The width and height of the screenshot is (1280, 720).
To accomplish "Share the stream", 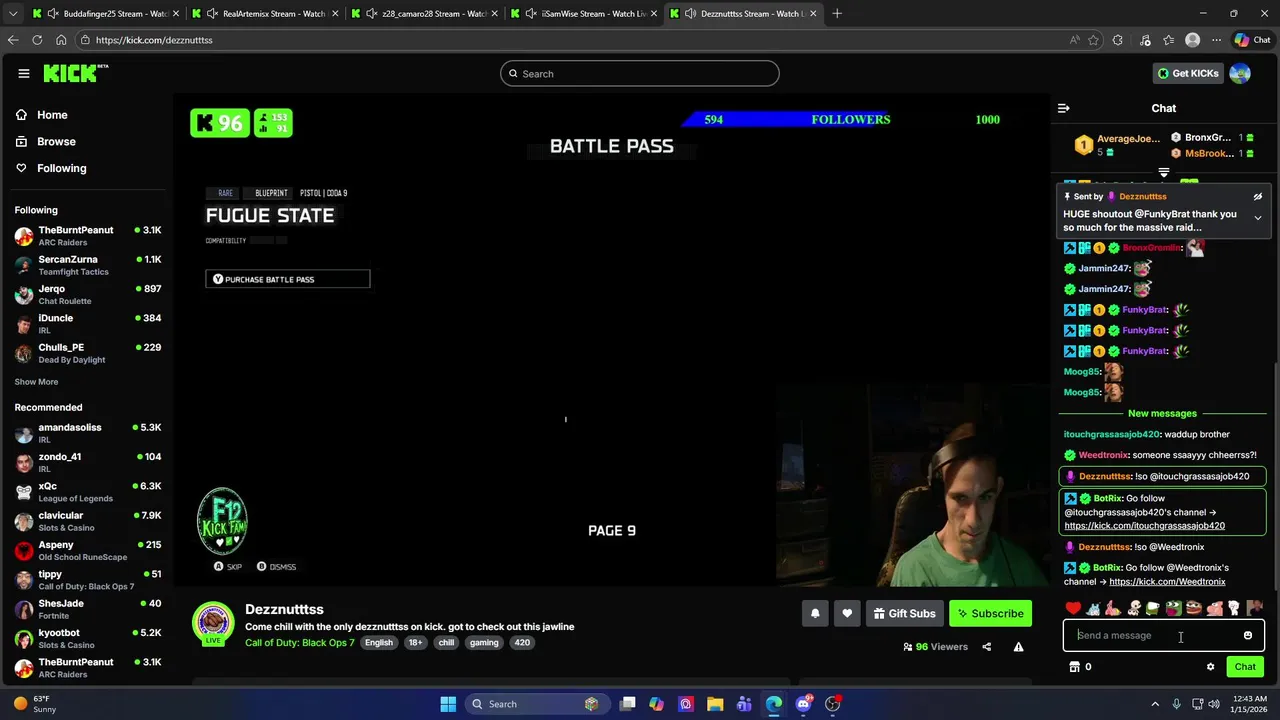I will click(986, 647).
